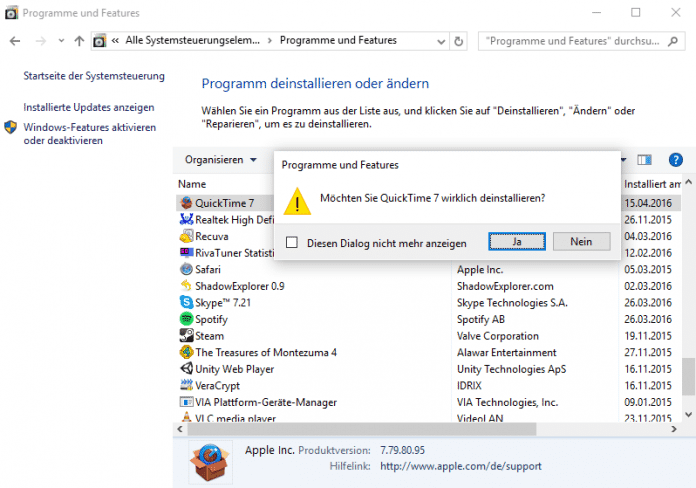Image resolution: width=696 pixels, height=488 pixels.
Task: Open the Organisieren dropdown menu
Action: point(220,160)
